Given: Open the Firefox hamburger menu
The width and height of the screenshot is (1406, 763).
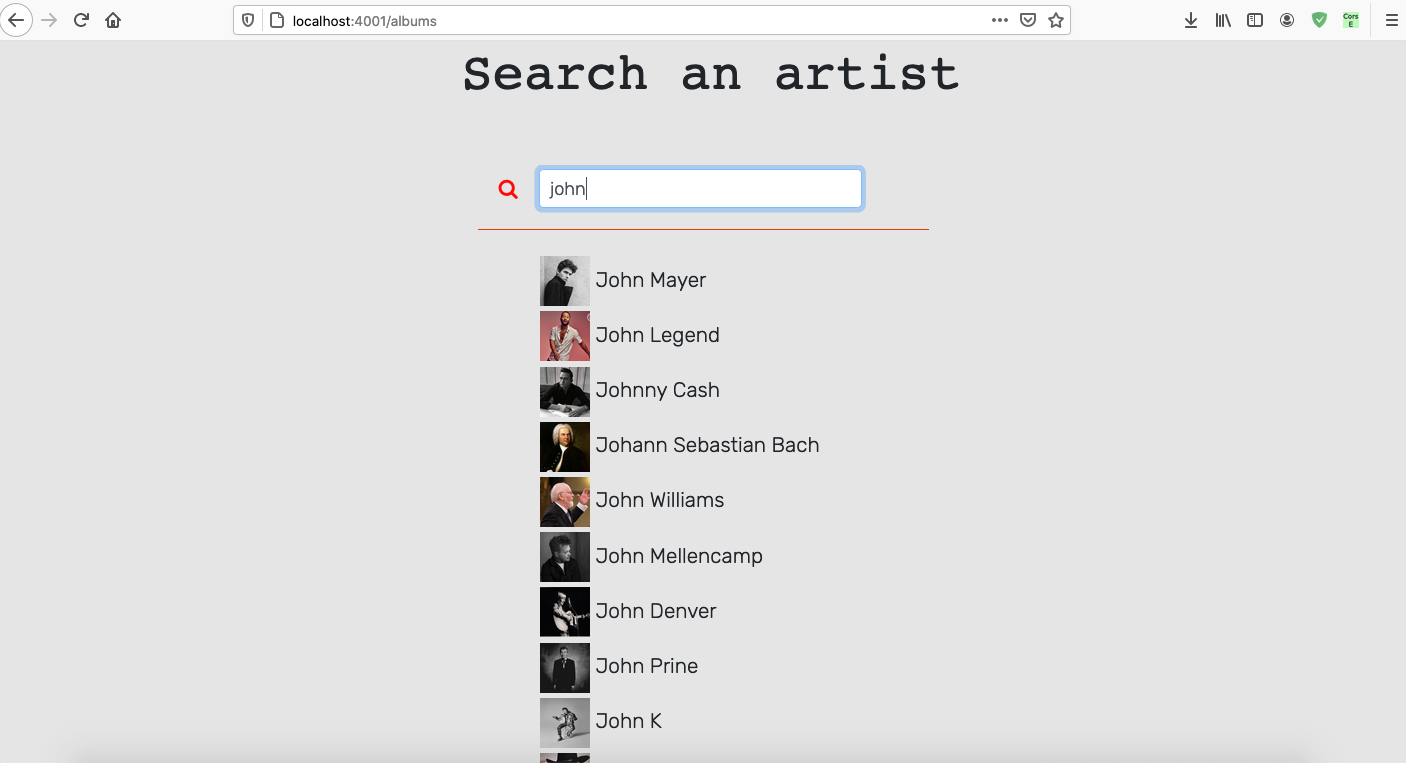Looking at the screenshot, I should tap(1391, 20).
